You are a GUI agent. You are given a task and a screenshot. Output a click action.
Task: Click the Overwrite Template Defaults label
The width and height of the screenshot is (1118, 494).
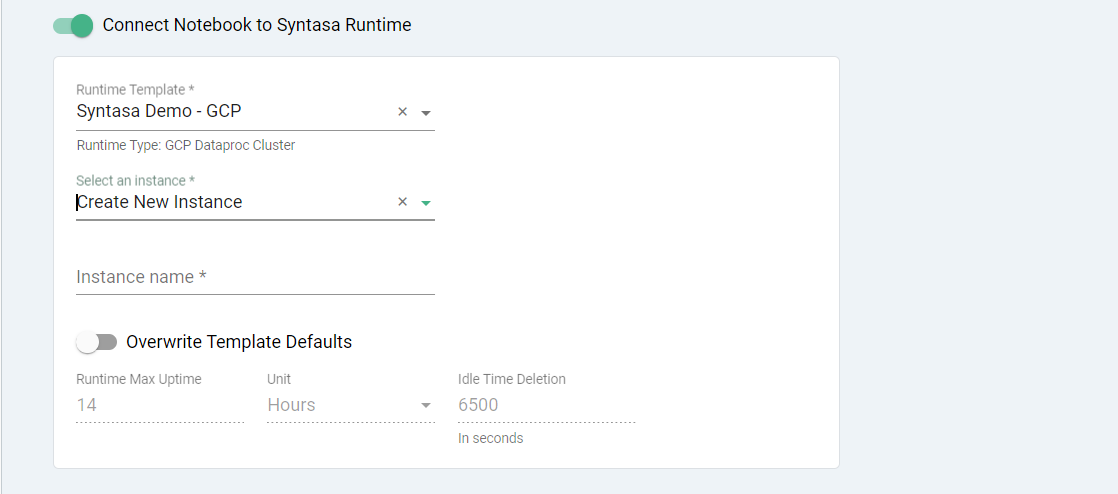(239, 342)
